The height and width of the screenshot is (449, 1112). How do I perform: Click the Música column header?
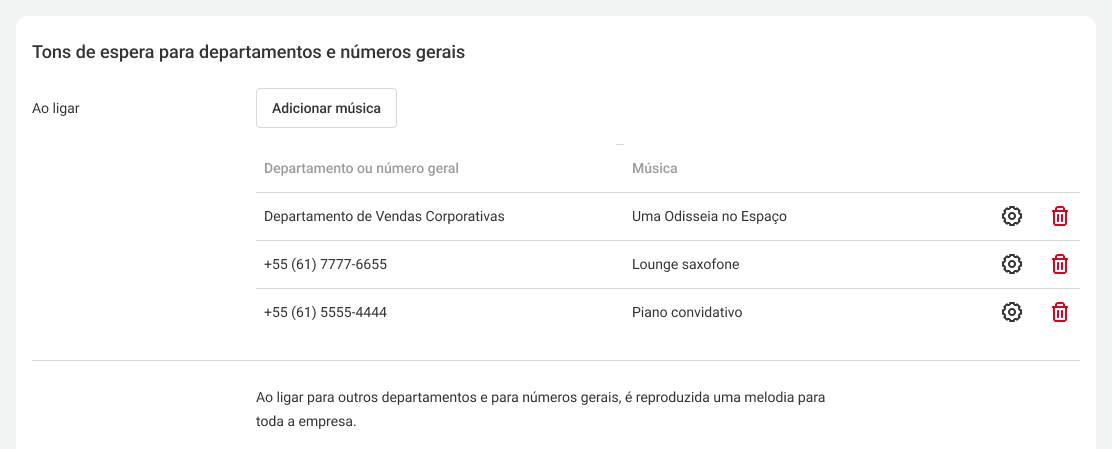pos(654,168)
